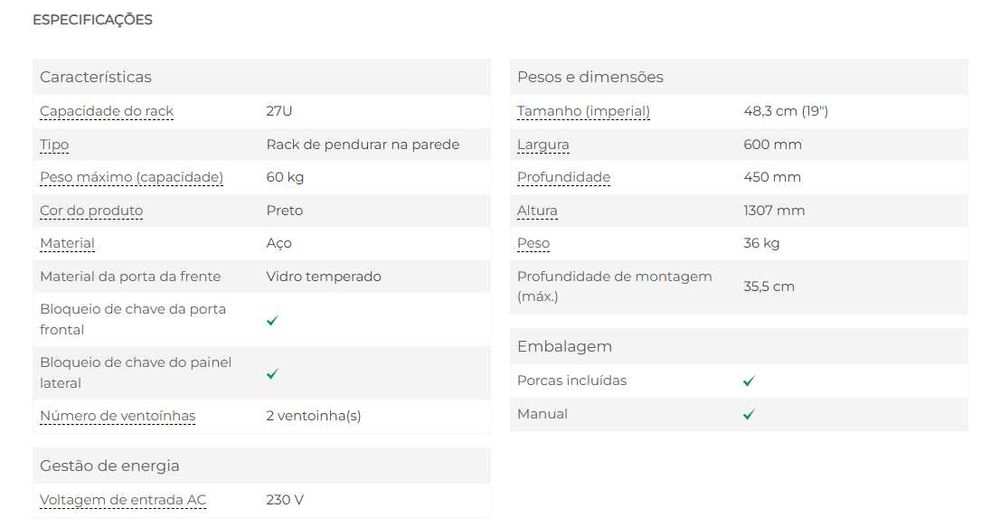This screenshot has width=1000, height=526.
Task: Click the green checkmark beside Porcas incluídas
Action: pos(749,381)
